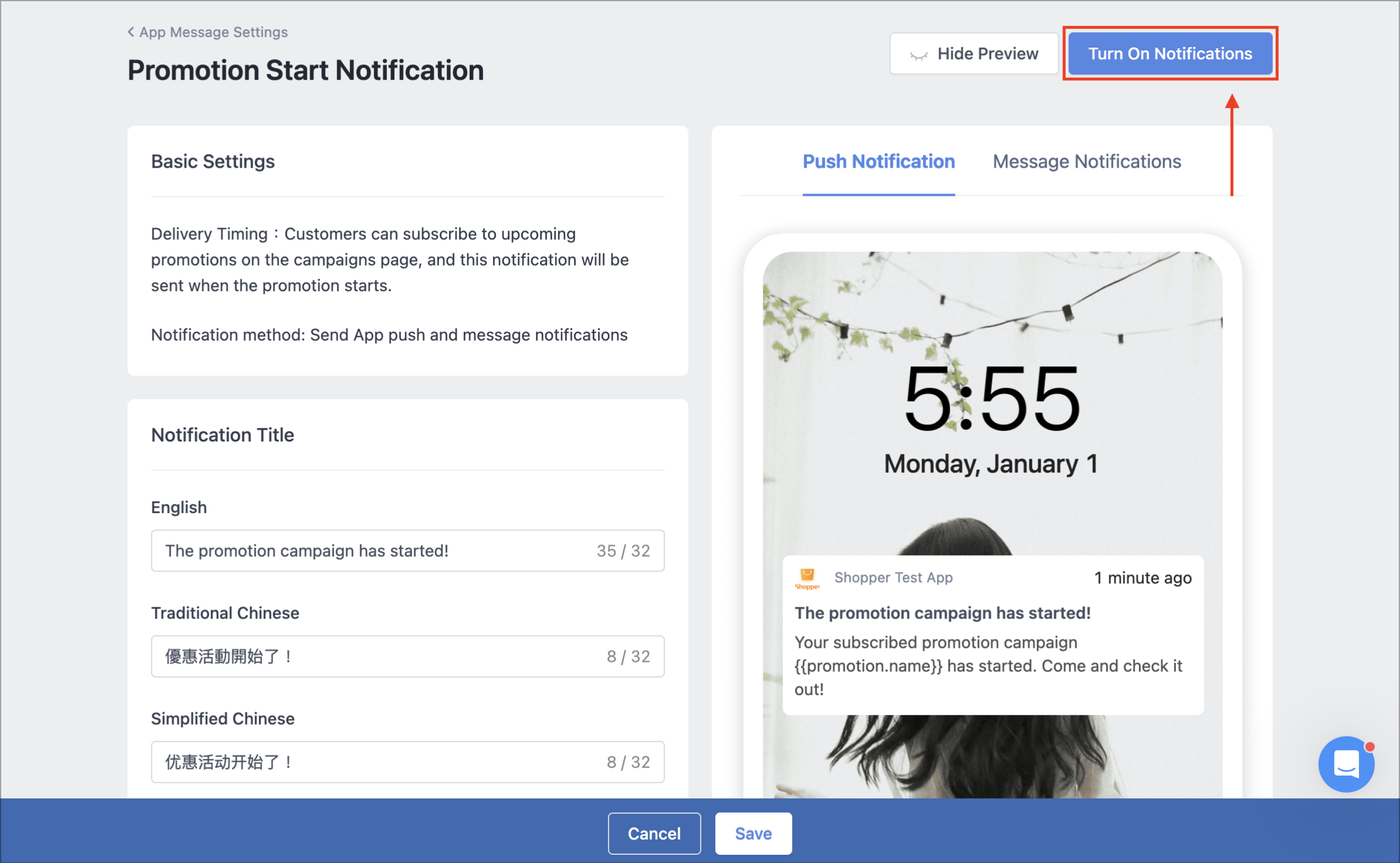Click the Promotion Start Notification page title
Viewport: 1400px width, 863px height.
pyautogui.click(x=305, y=70)
